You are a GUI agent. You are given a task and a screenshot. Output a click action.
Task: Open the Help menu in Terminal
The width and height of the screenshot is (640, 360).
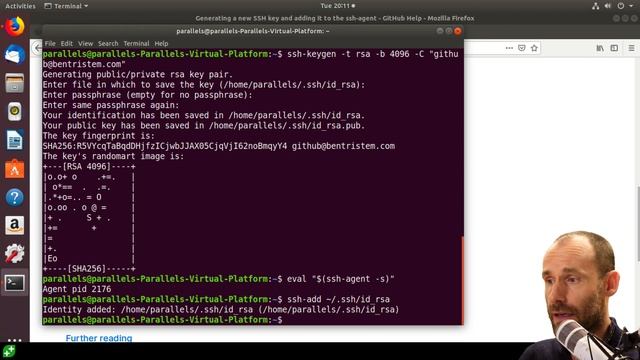point(161,43)
